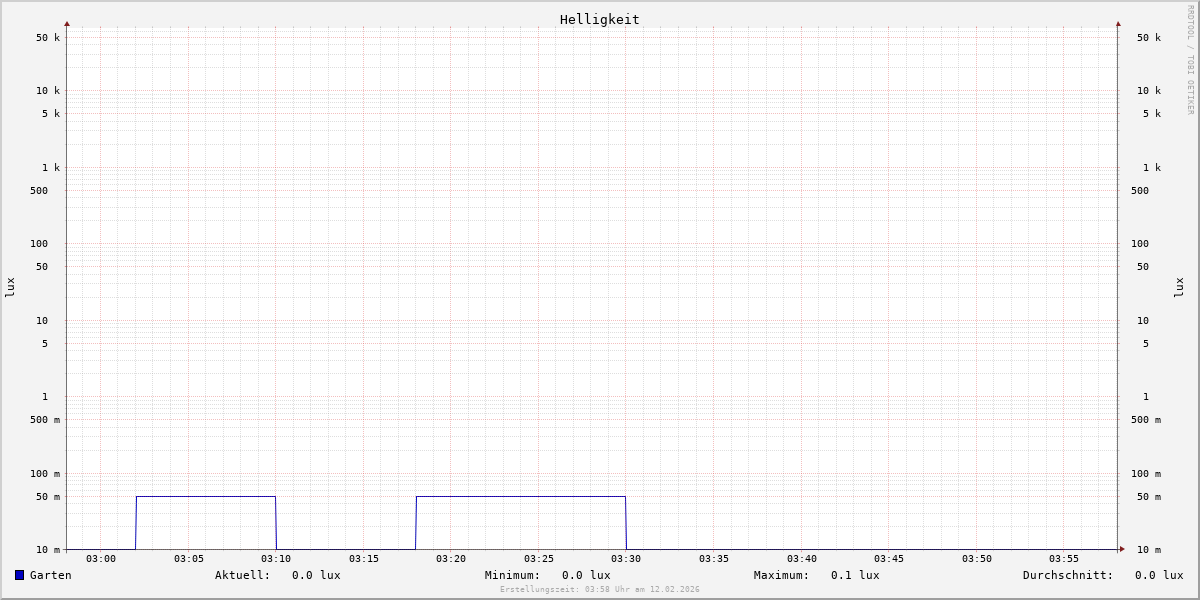Click the 50 m label on the right axis
Screen dimensions: 1200x600
tap(1149, 497)
